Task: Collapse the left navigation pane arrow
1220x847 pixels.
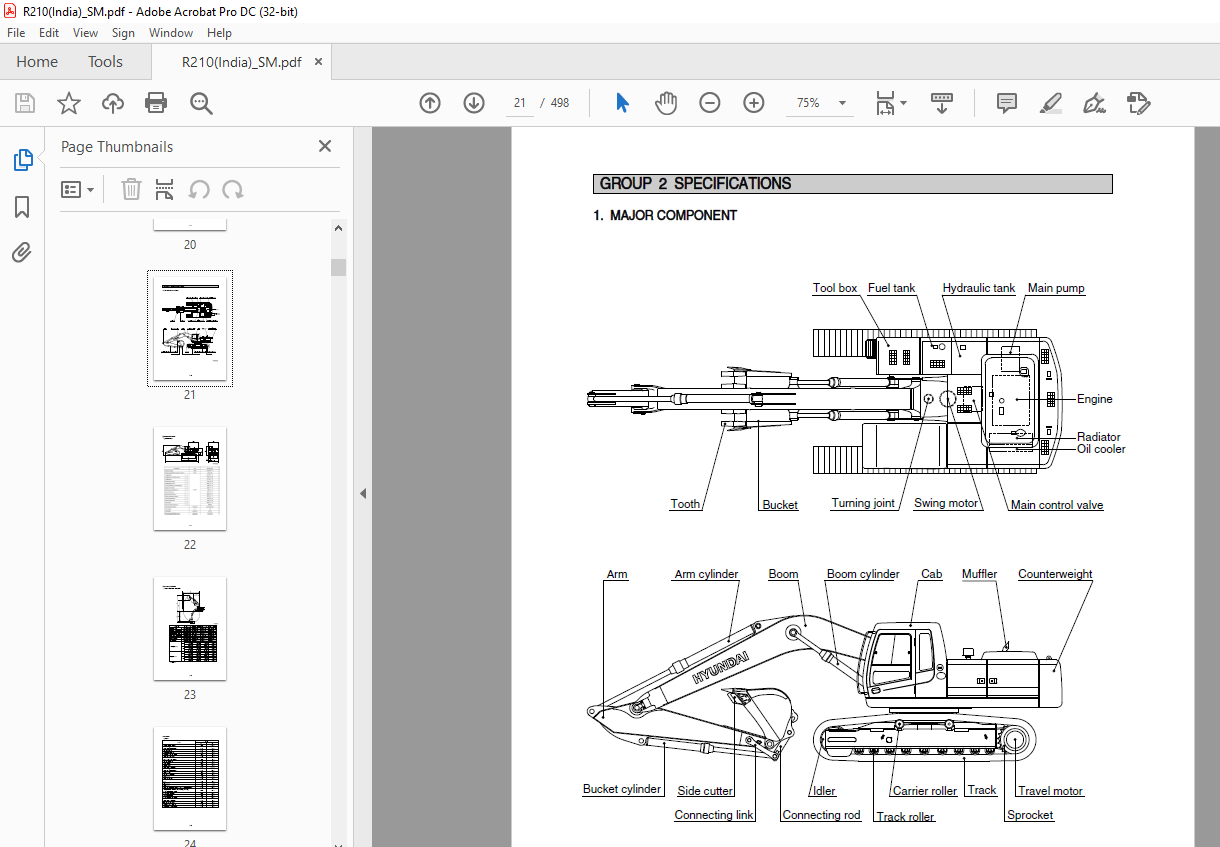Action: coord(363,493)
